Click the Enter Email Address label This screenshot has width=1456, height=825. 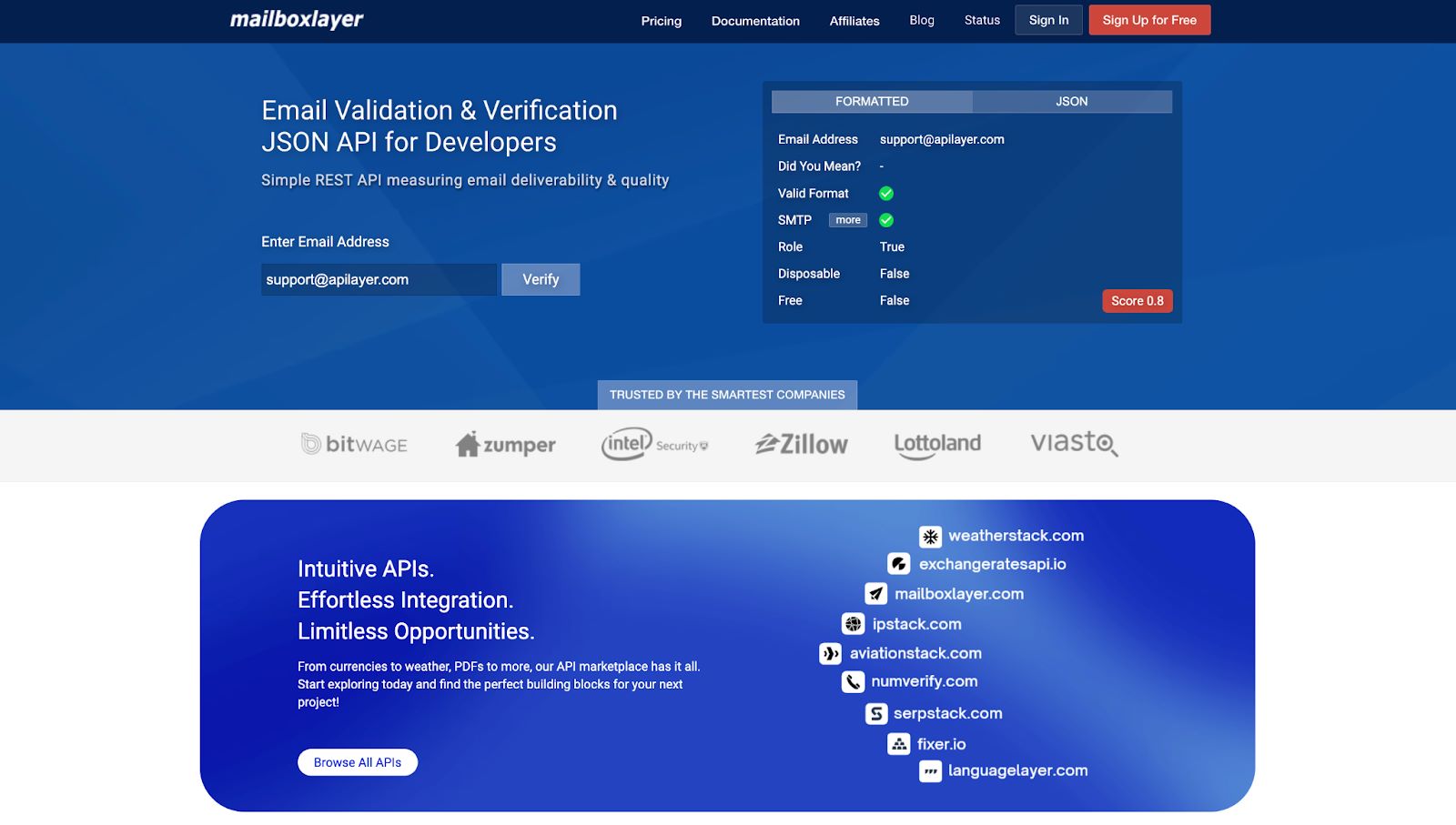click(x=325, y=242)
